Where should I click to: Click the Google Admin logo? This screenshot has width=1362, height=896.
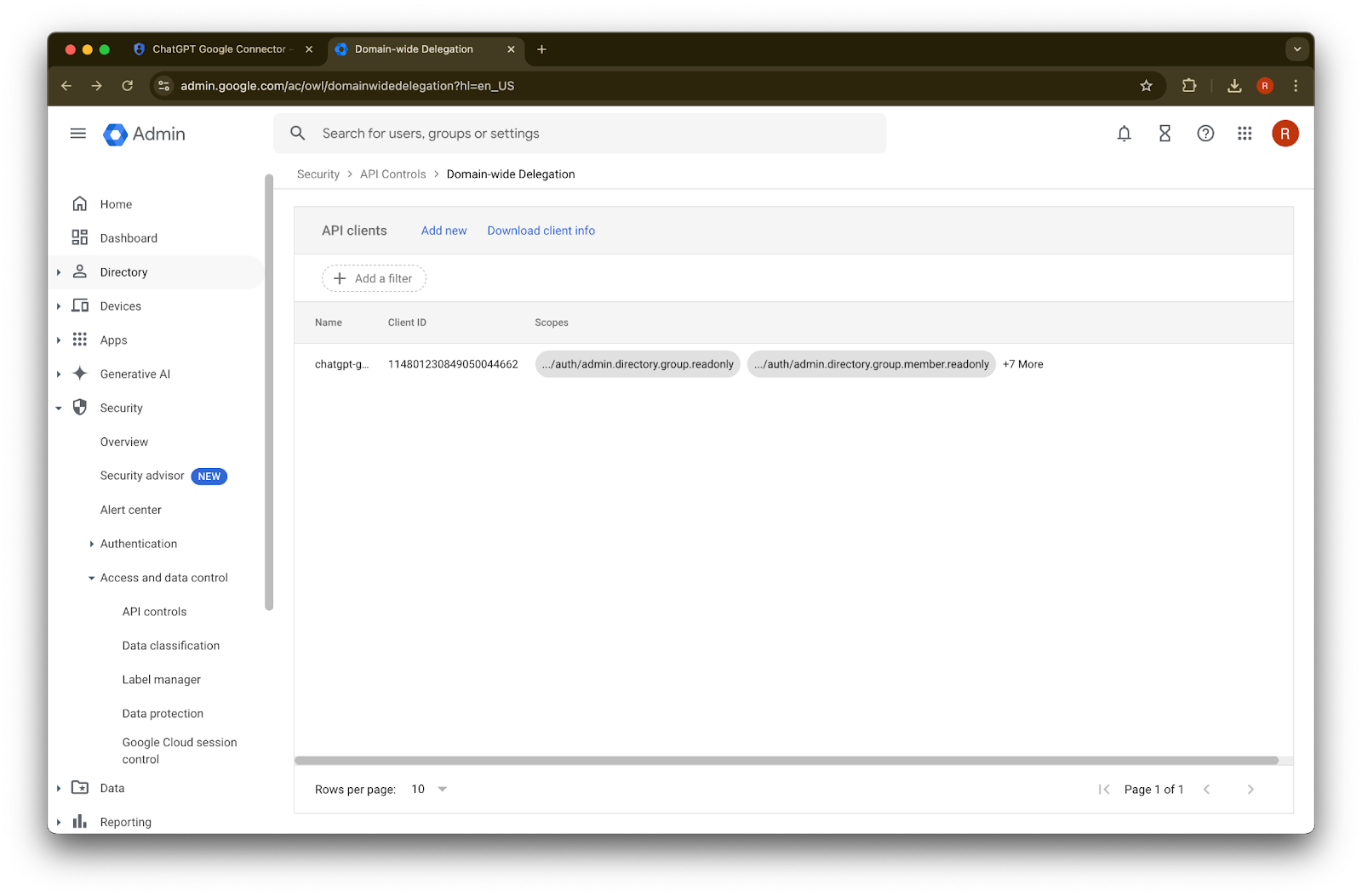144,134
